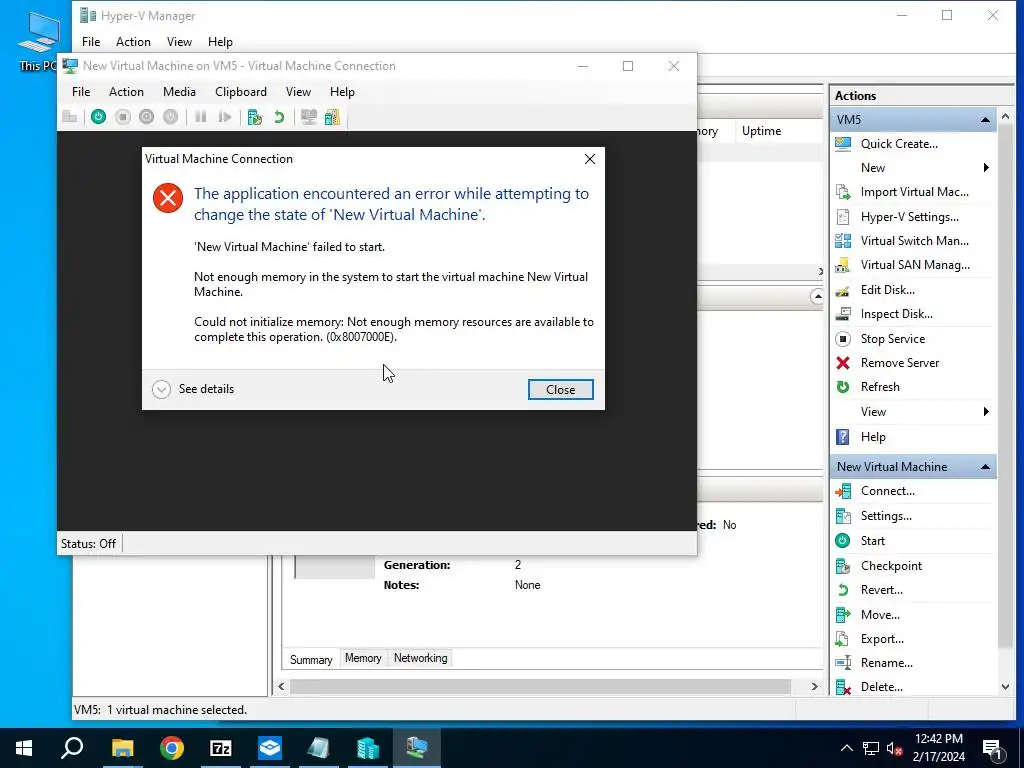The image size is (1024, 768).
Task: Switch to the Networking tab
Action: [421, 658]
